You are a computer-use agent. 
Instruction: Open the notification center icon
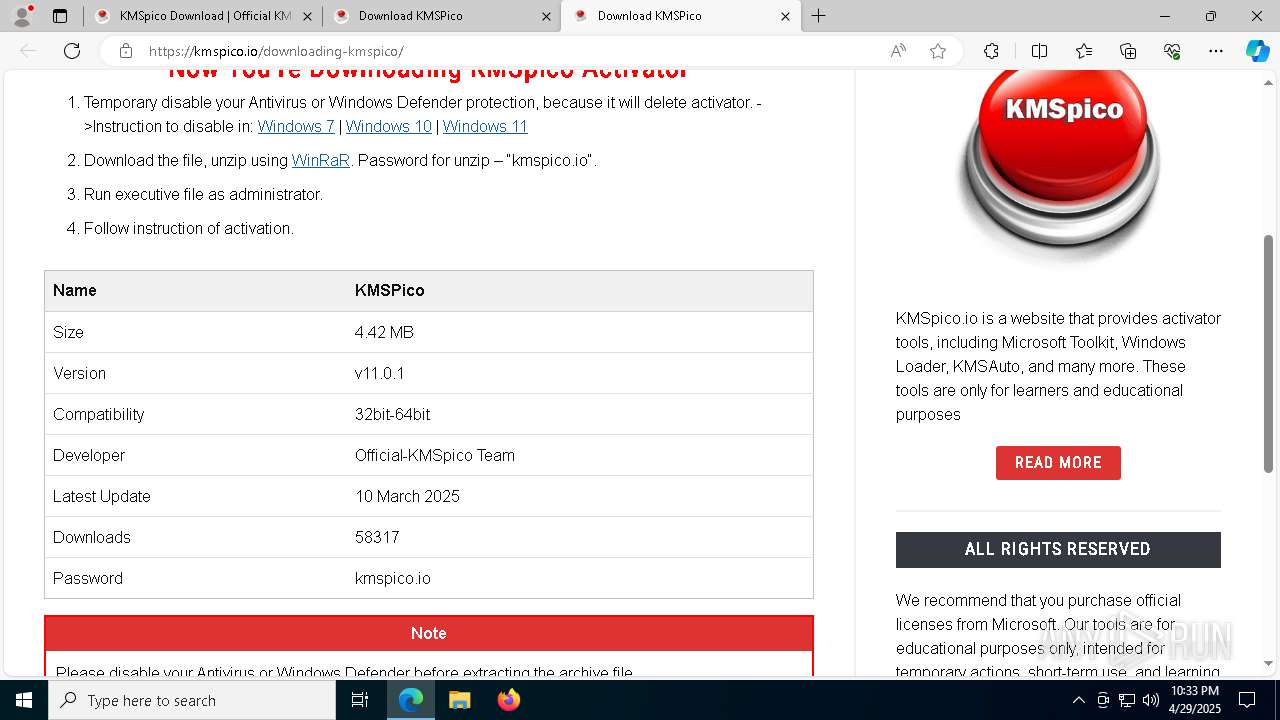tap(1247, 700)
